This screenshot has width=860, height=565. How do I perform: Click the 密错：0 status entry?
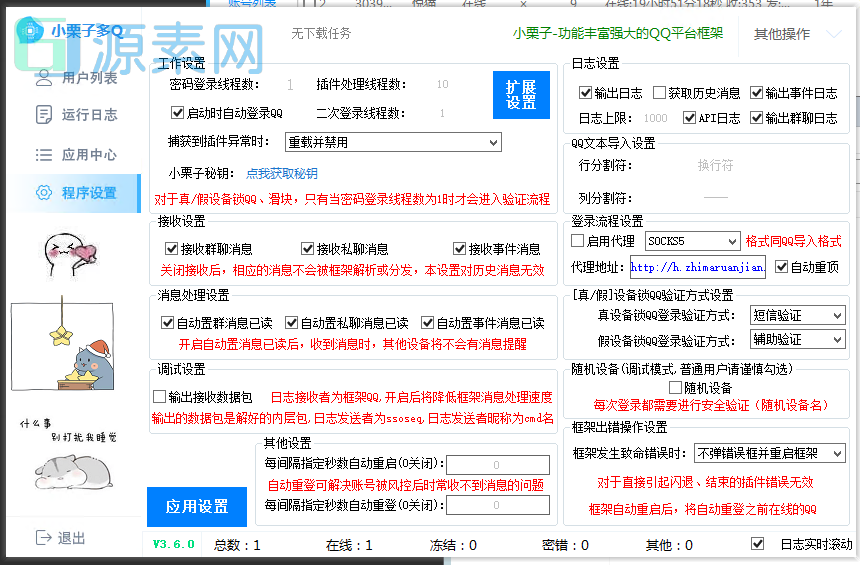pyautogui.click(x=565, y=545)
